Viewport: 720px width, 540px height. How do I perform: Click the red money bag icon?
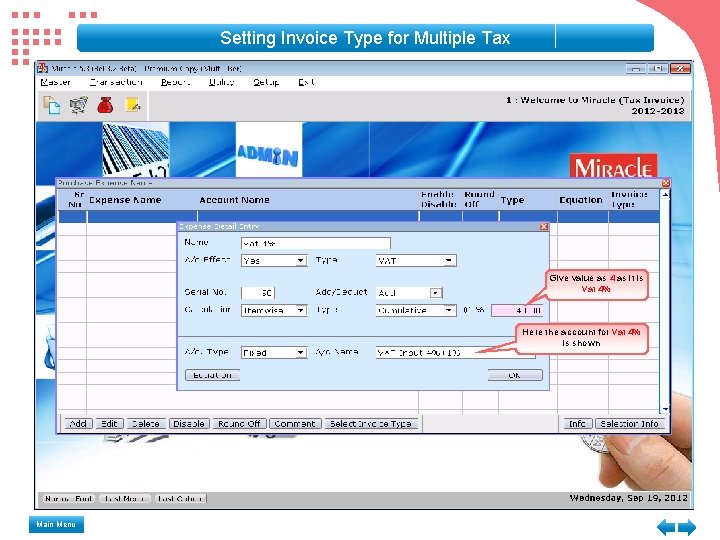tap(105, 105)
